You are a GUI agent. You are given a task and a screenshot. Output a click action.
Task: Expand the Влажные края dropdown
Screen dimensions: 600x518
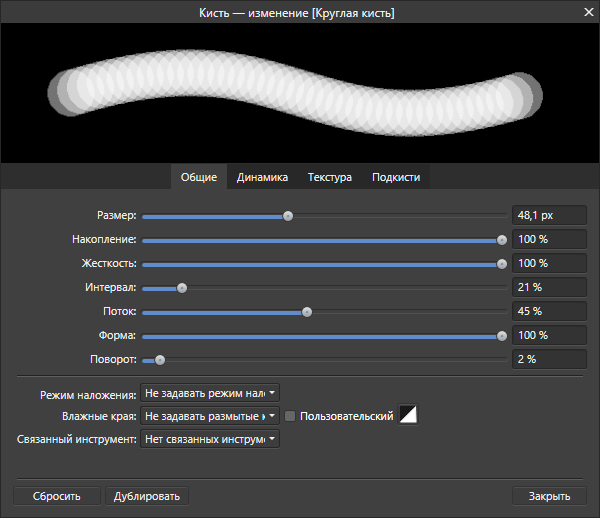210,416
